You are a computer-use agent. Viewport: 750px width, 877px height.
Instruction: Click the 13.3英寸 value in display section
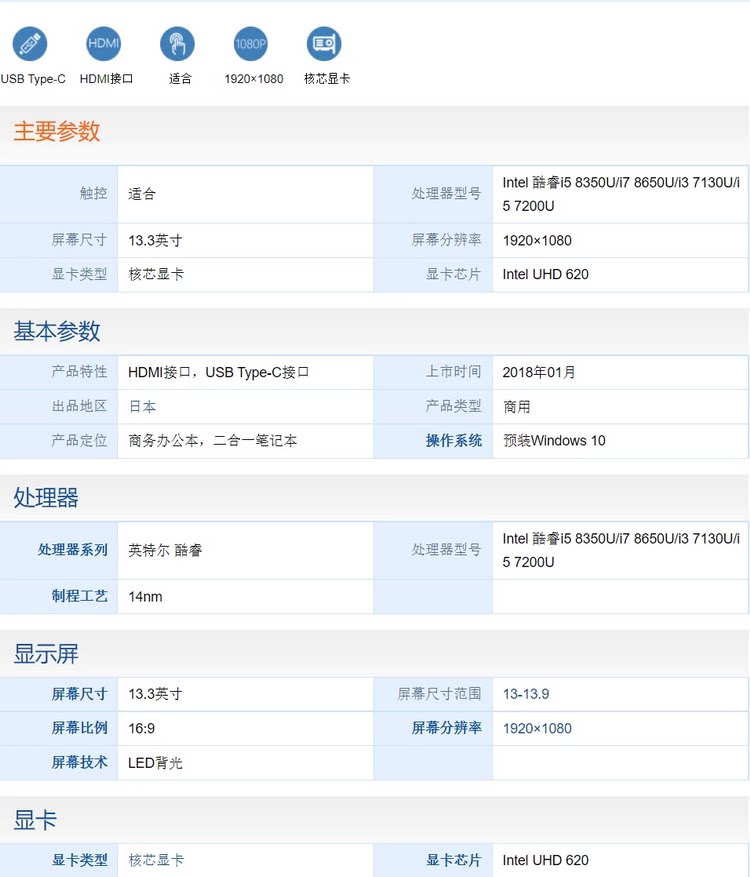[155, 694]
